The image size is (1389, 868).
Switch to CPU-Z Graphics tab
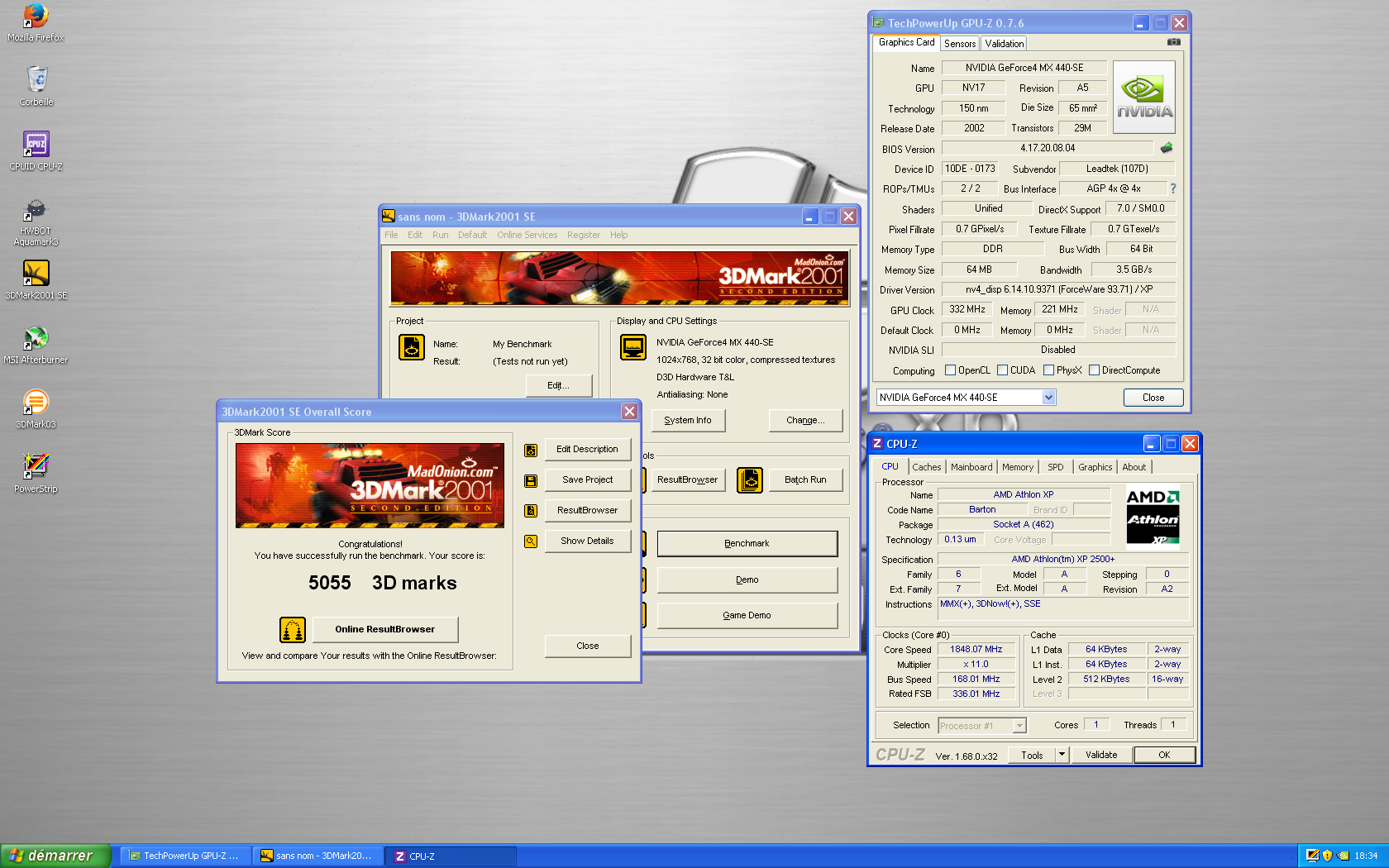tap(1095, 467)
